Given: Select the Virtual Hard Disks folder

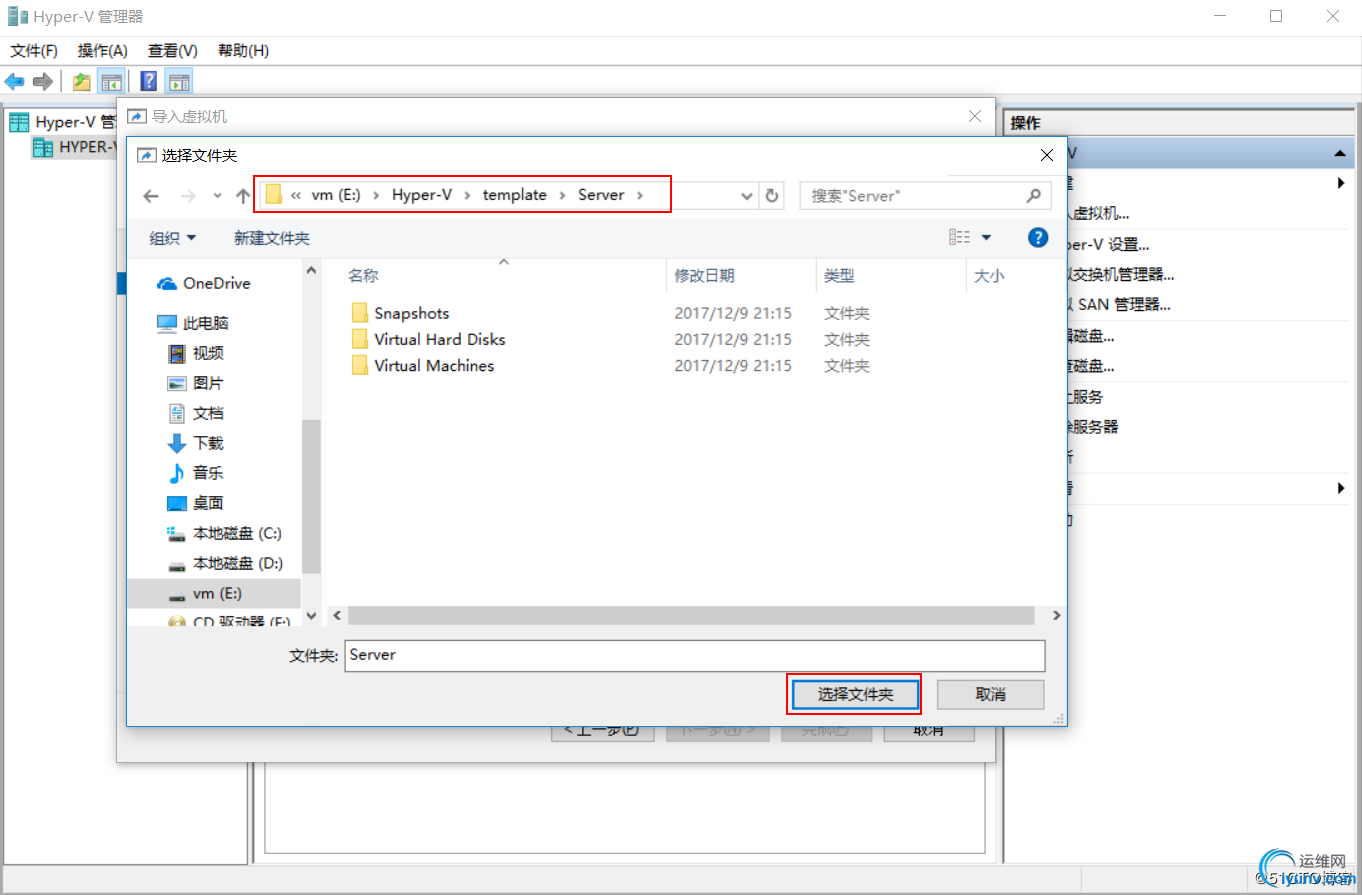Looking at the screenshot, I should pos(428,339).
